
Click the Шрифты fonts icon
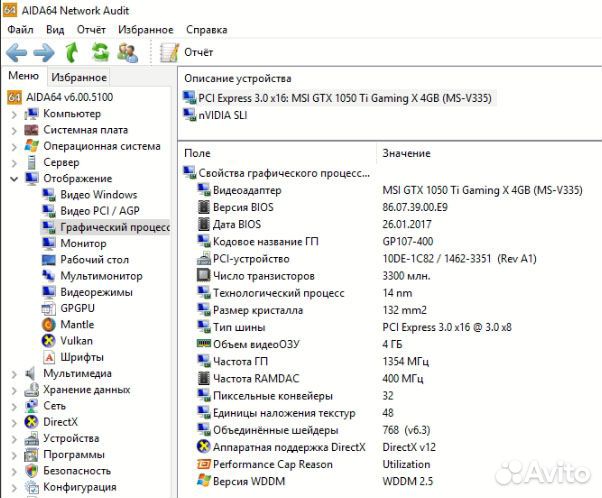[49, 357]
